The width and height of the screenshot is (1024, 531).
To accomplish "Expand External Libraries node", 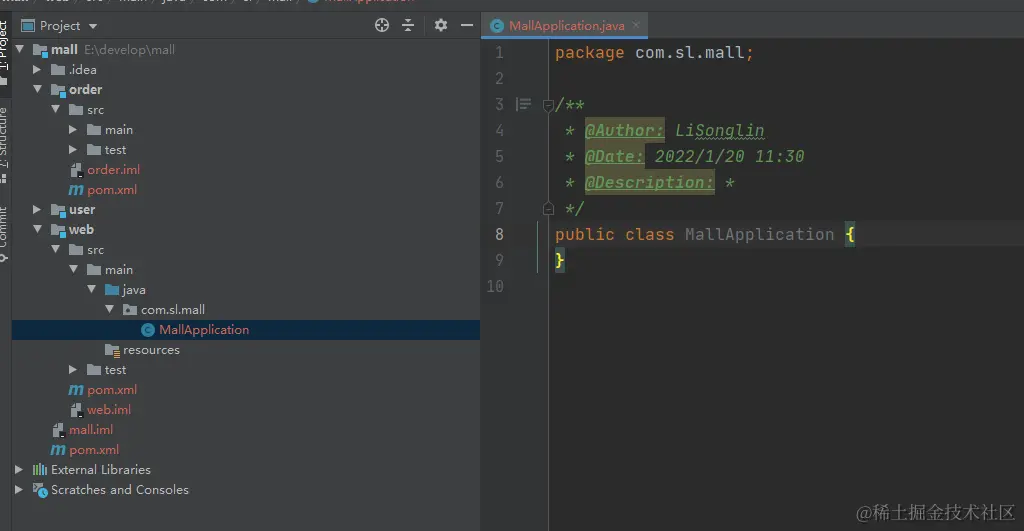I will 19,469.
